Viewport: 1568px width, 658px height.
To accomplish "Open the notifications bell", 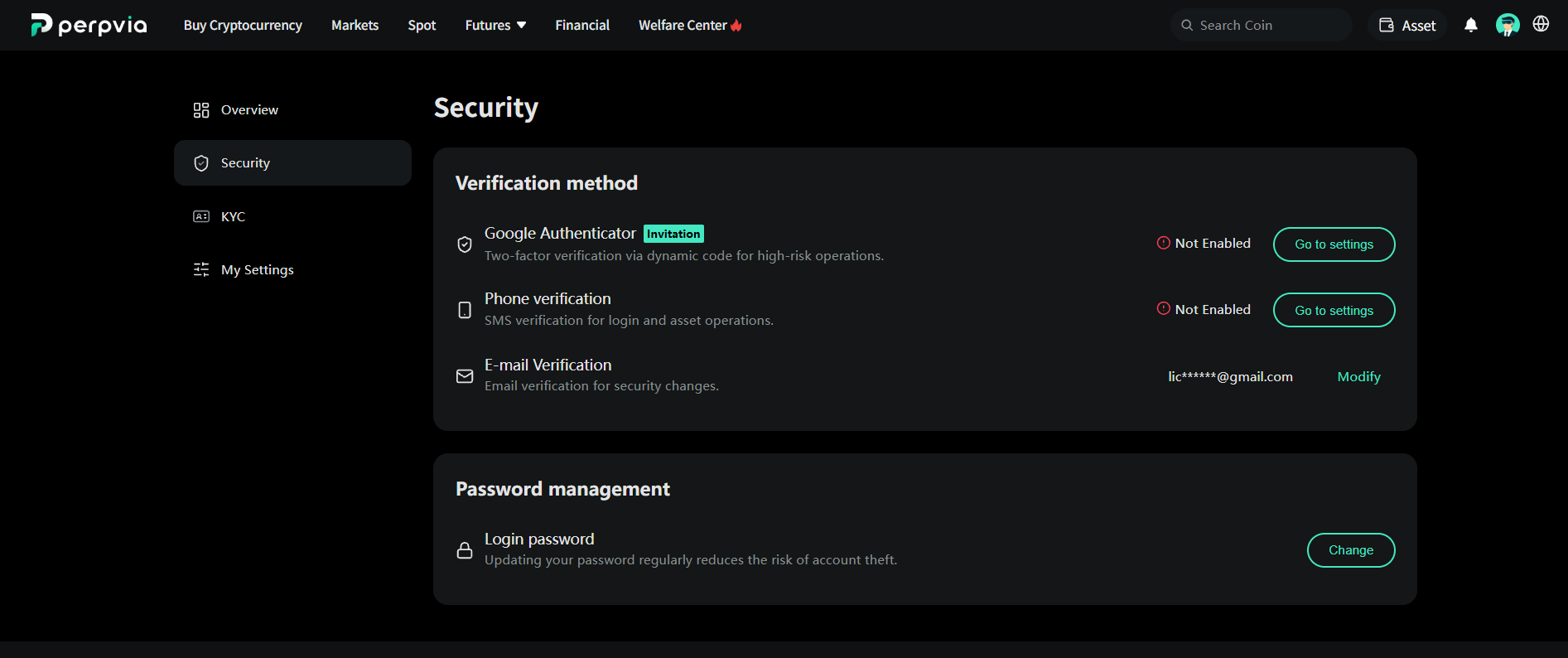I will tap(1471, 25).
